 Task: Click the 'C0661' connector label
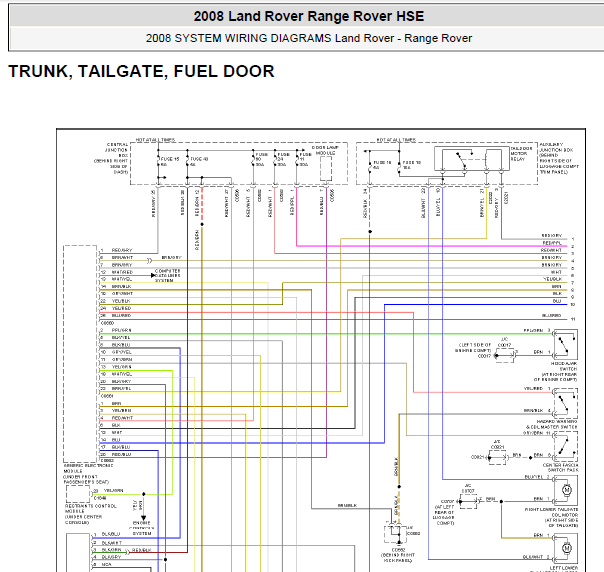click(x=107, y=396)
